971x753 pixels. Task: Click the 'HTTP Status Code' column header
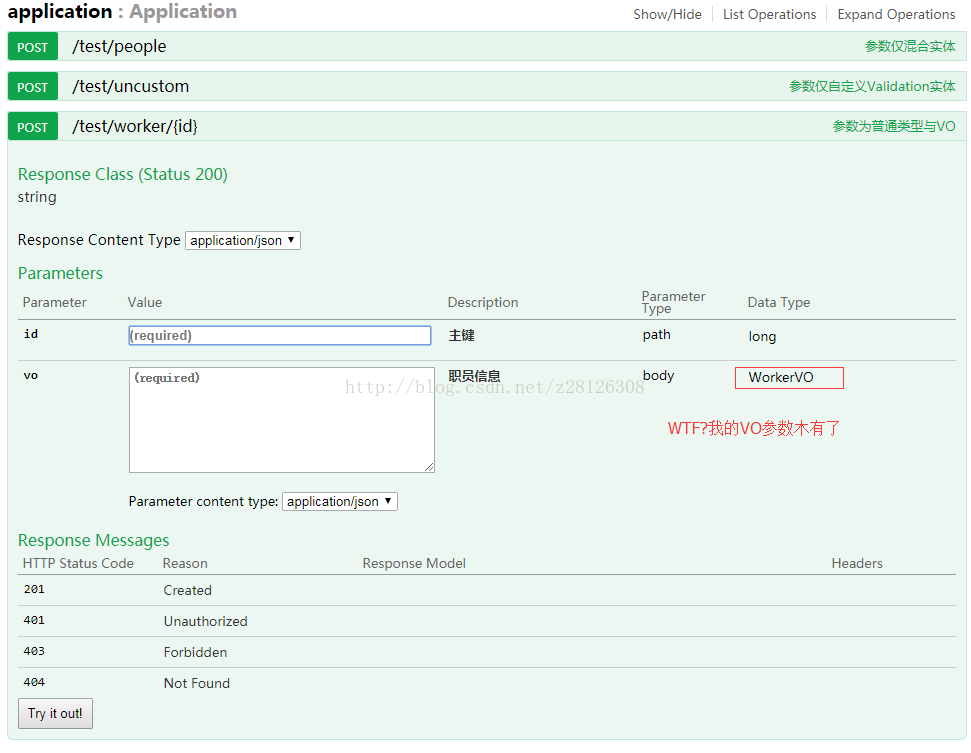[x=78, y=564]
